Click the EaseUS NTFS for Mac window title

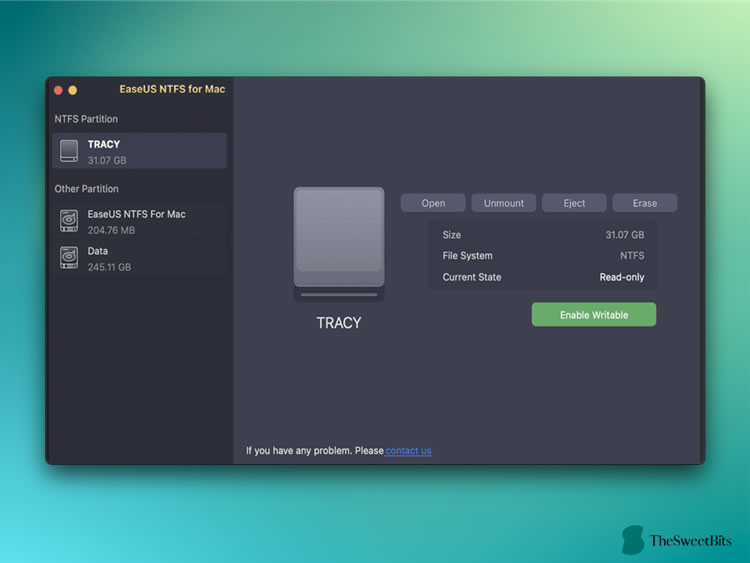tap(172, 89)
